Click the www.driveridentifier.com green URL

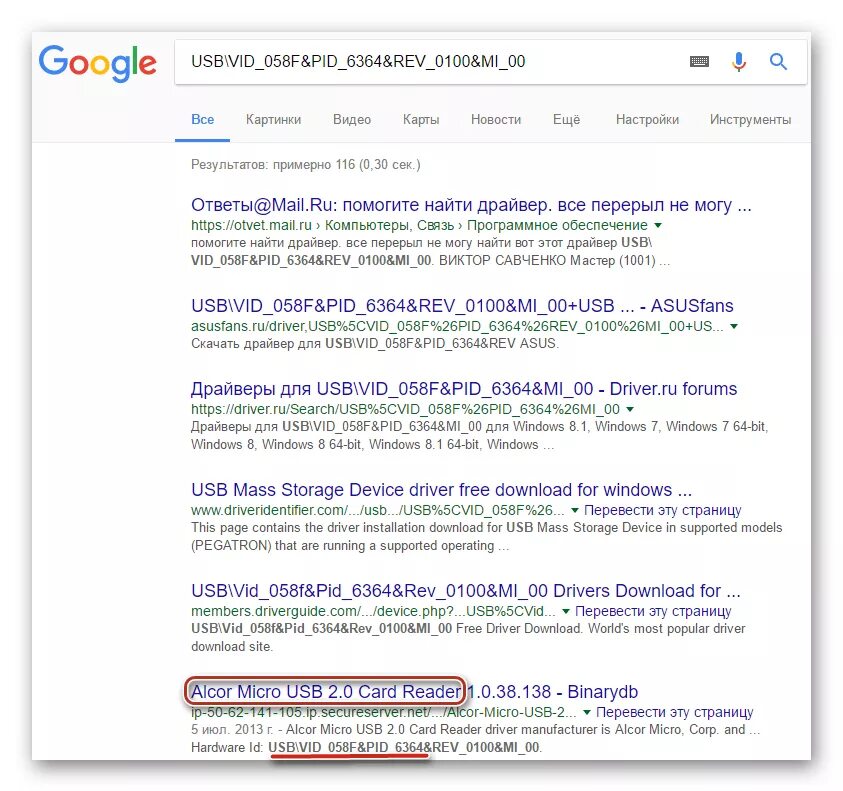point(377,510)
